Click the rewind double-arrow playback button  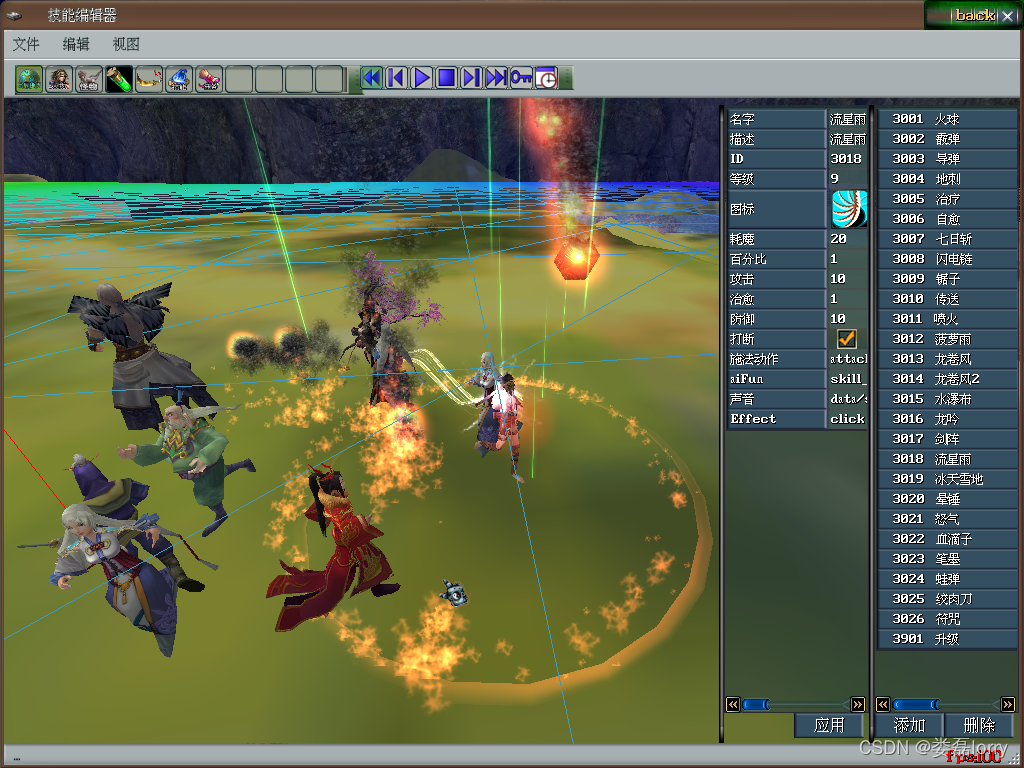point(372,78)
